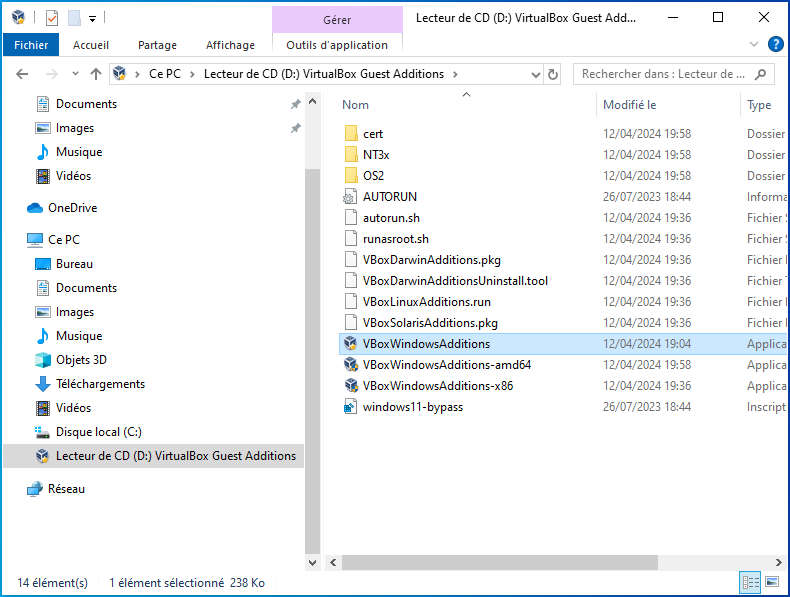Go up one folder level arrow
This screenshot has height=597, width=790.
click(96, 74)
